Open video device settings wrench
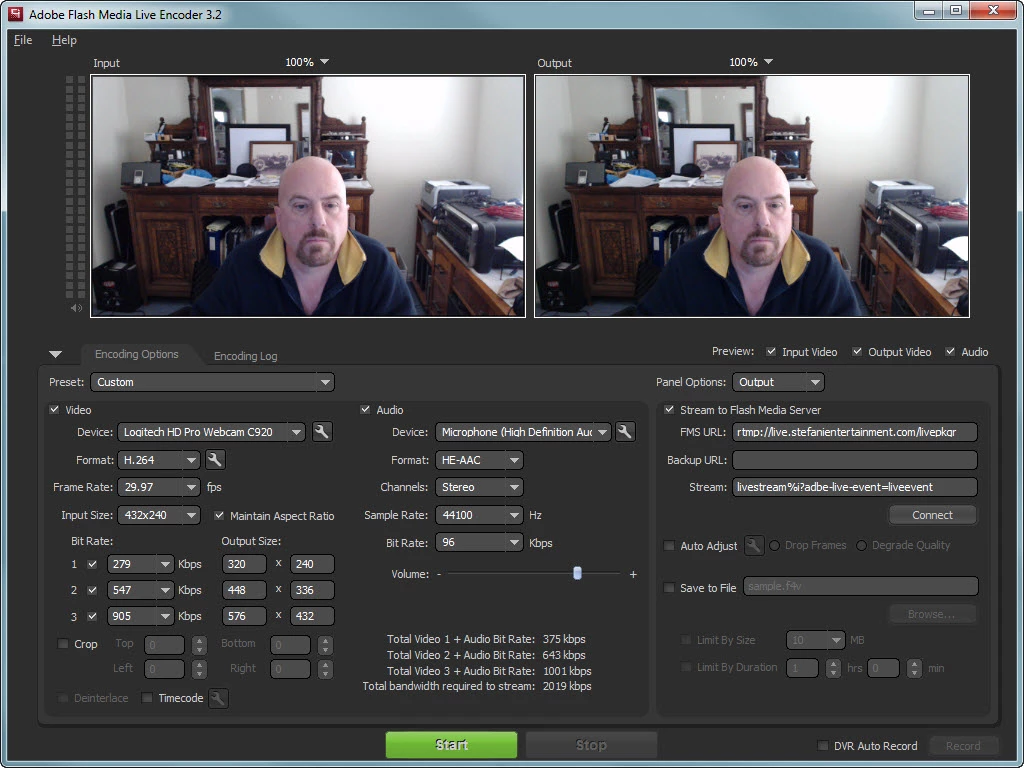The width and height of the screenshot is (1024, 768). (x=321, y=432)
